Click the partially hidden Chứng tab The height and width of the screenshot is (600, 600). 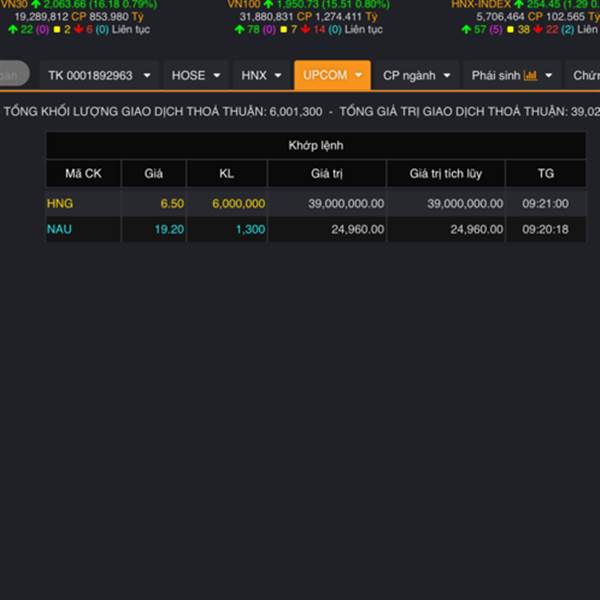point(583,75)
